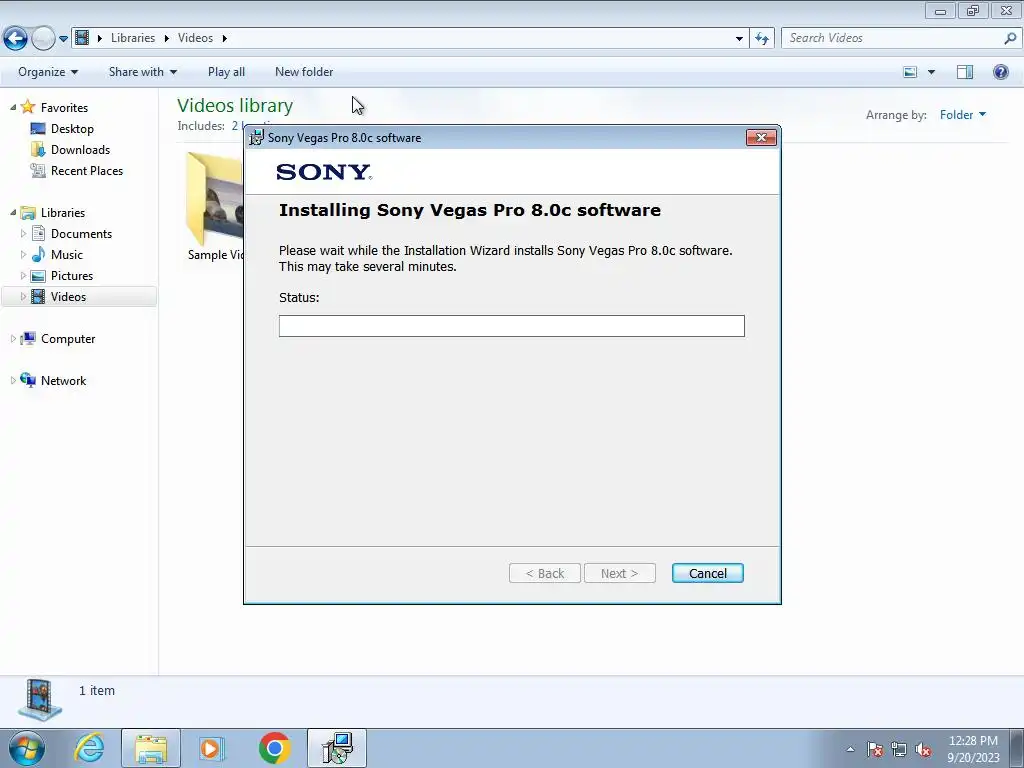1024x768 pixels.
Task: Click the muted volume tray icon
Action: [923, 750]
